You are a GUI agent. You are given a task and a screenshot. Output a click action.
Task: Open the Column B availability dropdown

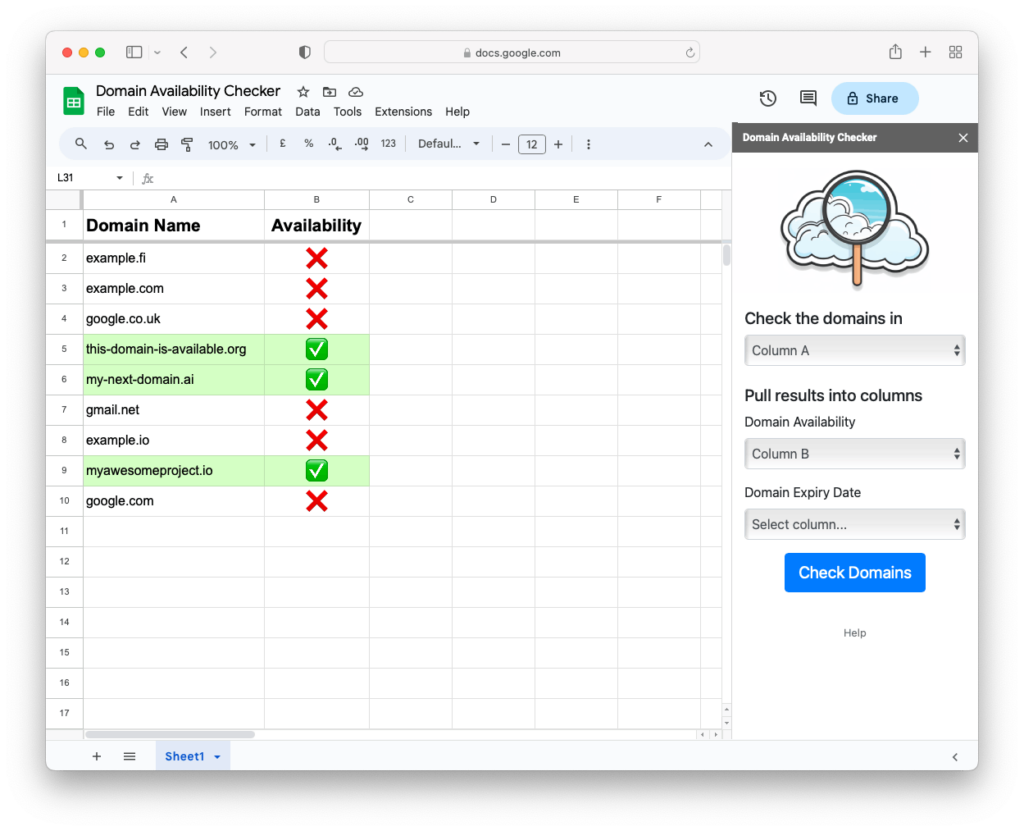[854, 453]
